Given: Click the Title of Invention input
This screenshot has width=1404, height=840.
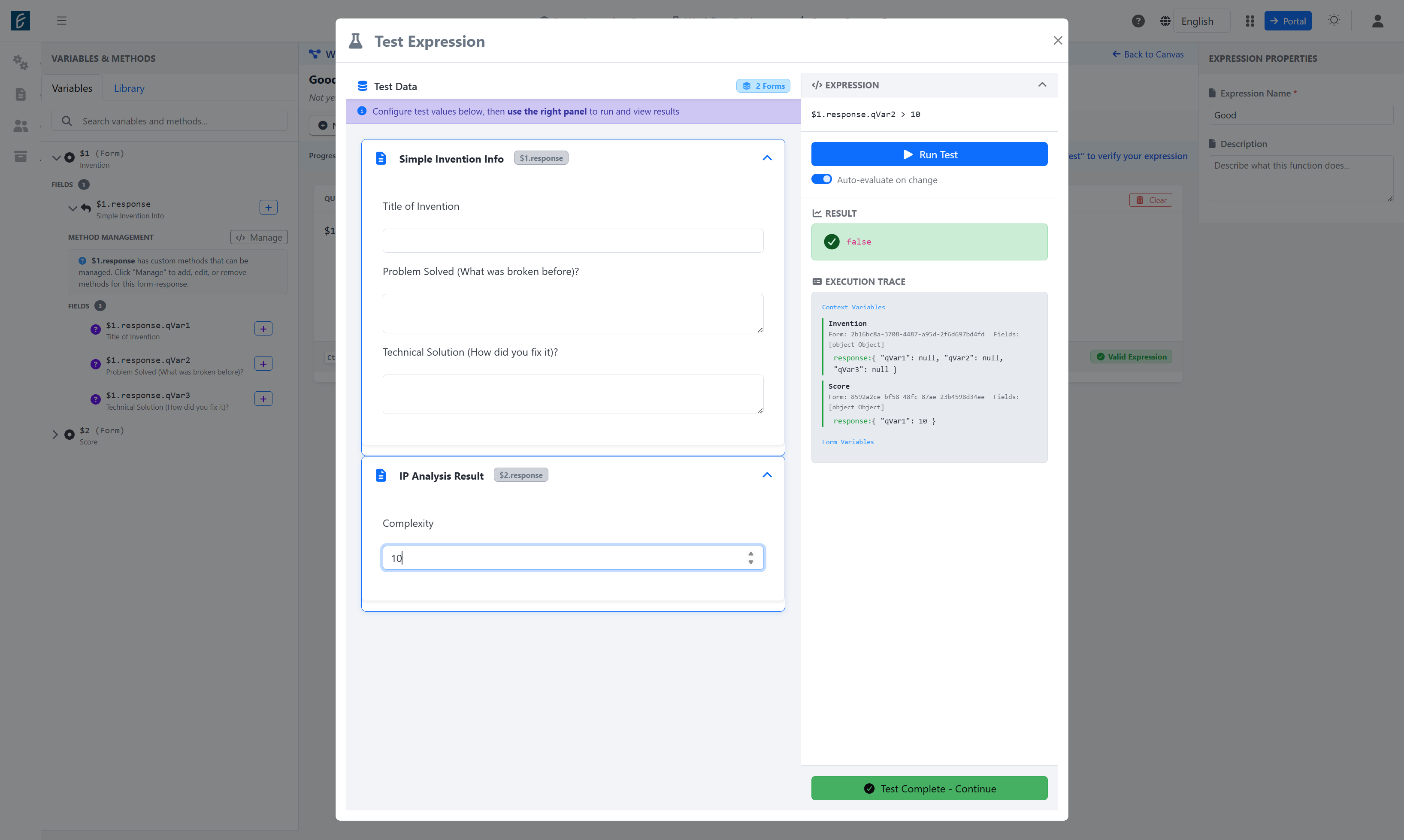Looking at the screenshot, I should (573, 241).
